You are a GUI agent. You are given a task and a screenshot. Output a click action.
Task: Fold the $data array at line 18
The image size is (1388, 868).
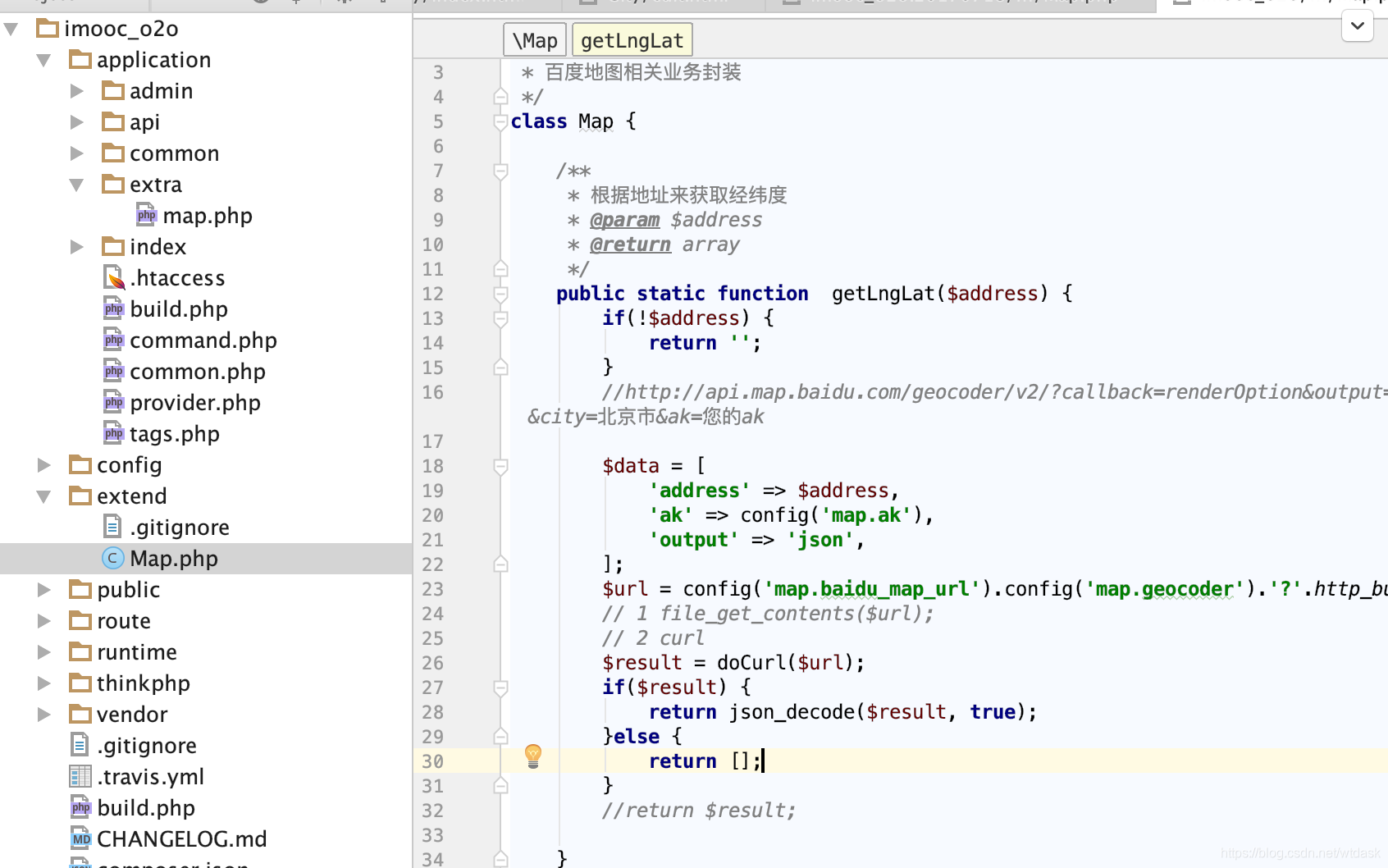click(500, 466)
